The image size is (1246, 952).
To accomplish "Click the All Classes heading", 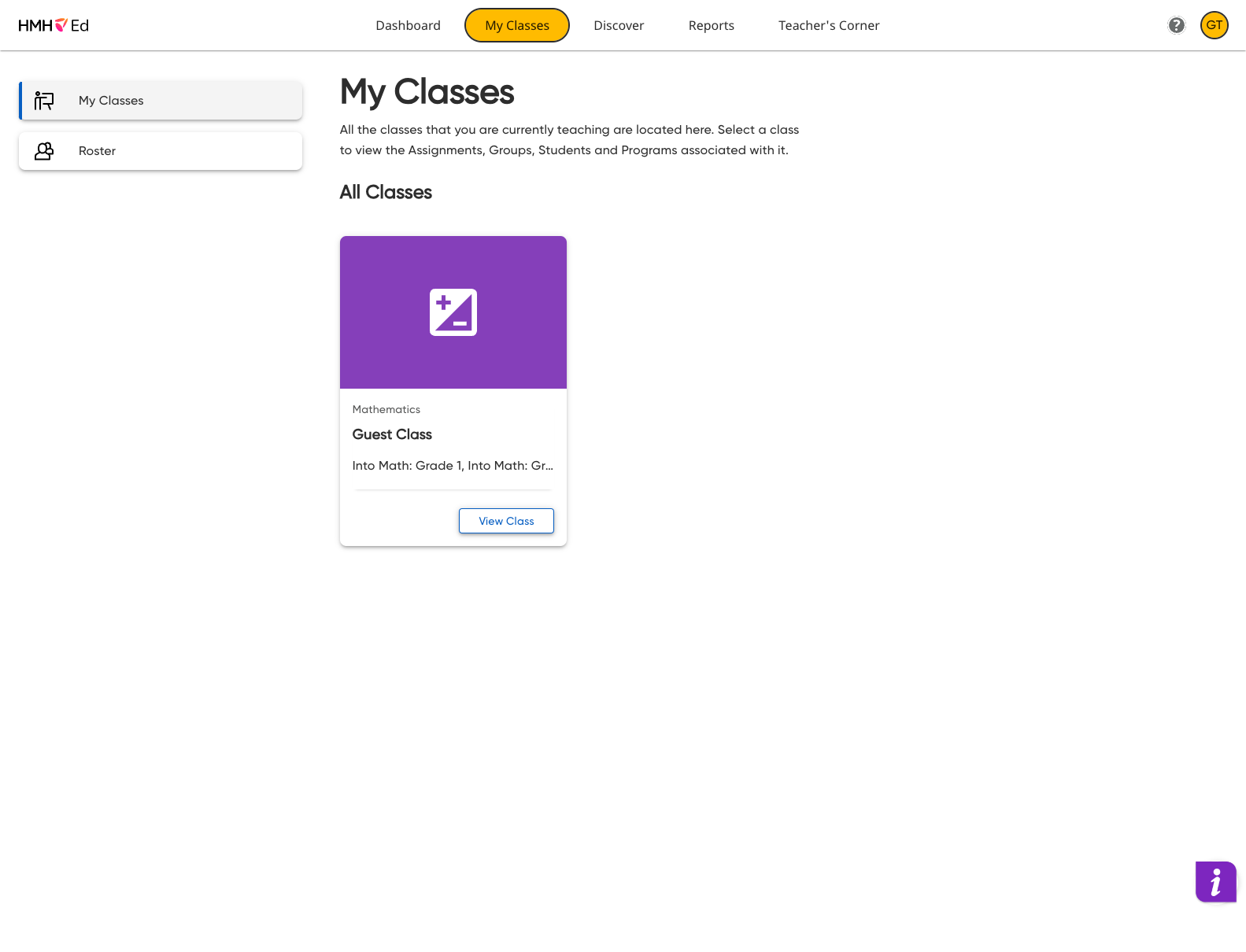I will pos(386,192).
